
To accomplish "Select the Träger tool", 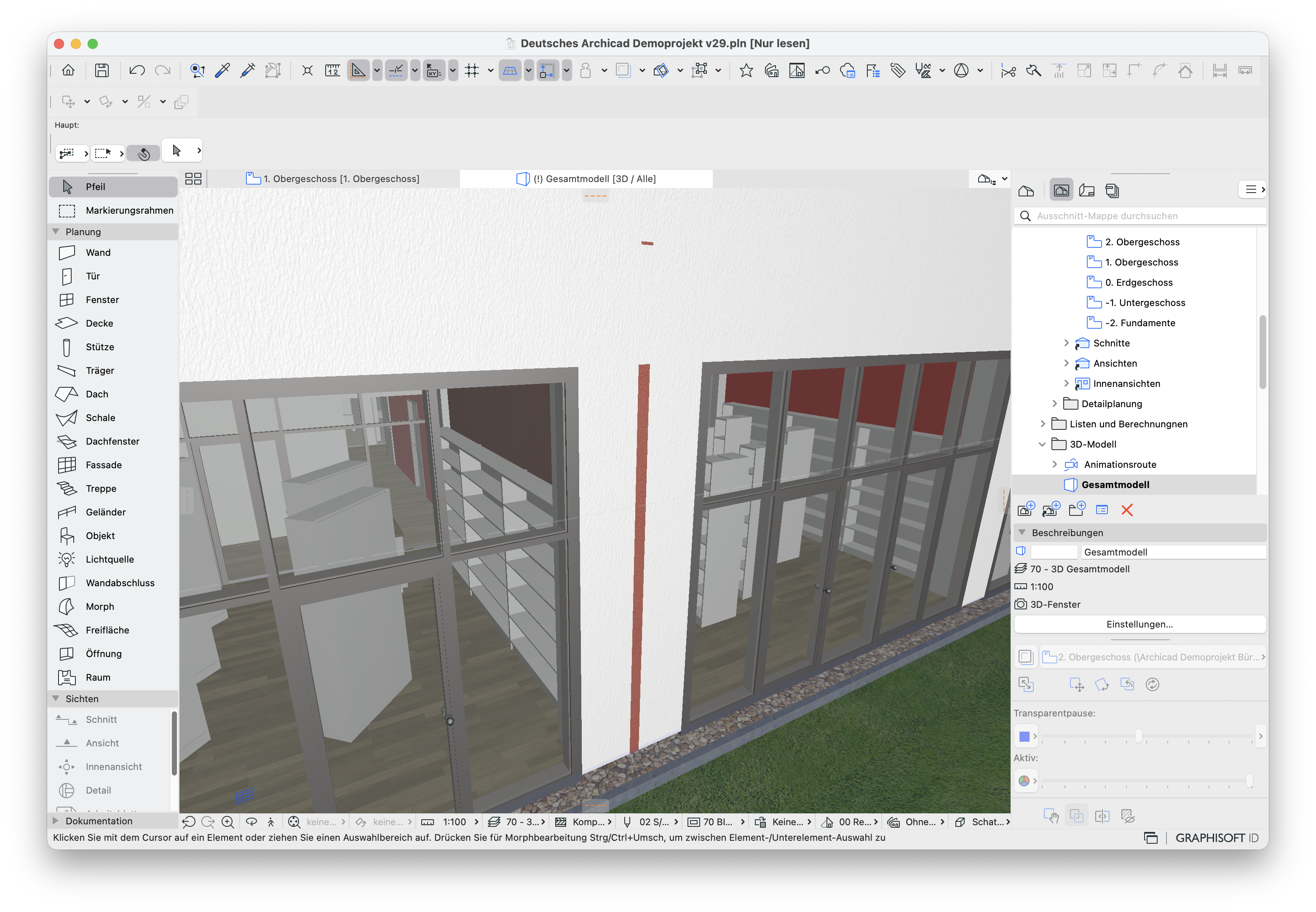I will (113, 370).
